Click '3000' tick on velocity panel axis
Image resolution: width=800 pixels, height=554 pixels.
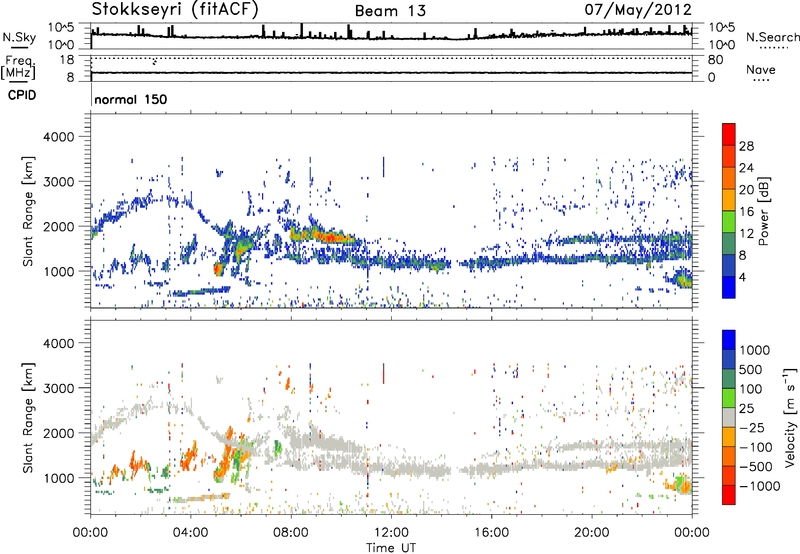[58, 388]
